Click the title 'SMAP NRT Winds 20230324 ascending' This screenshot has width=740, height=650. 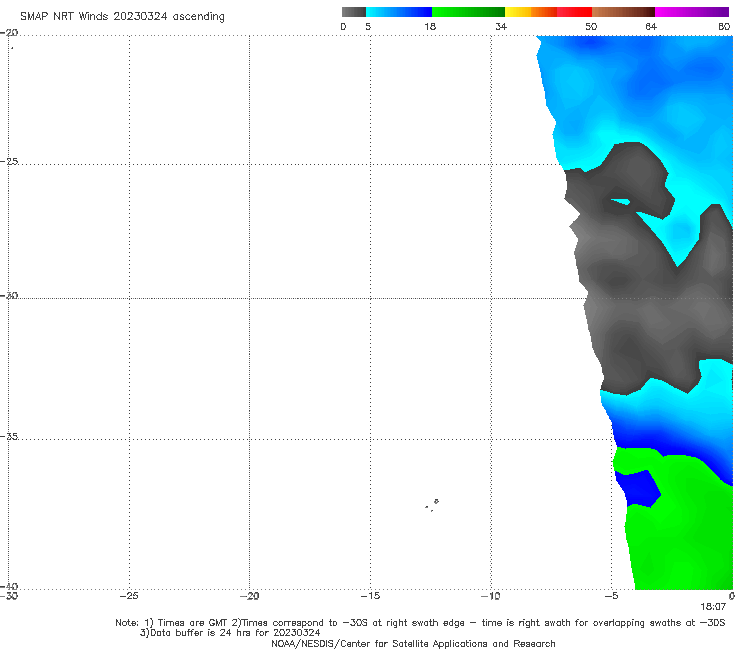[122, 16]
